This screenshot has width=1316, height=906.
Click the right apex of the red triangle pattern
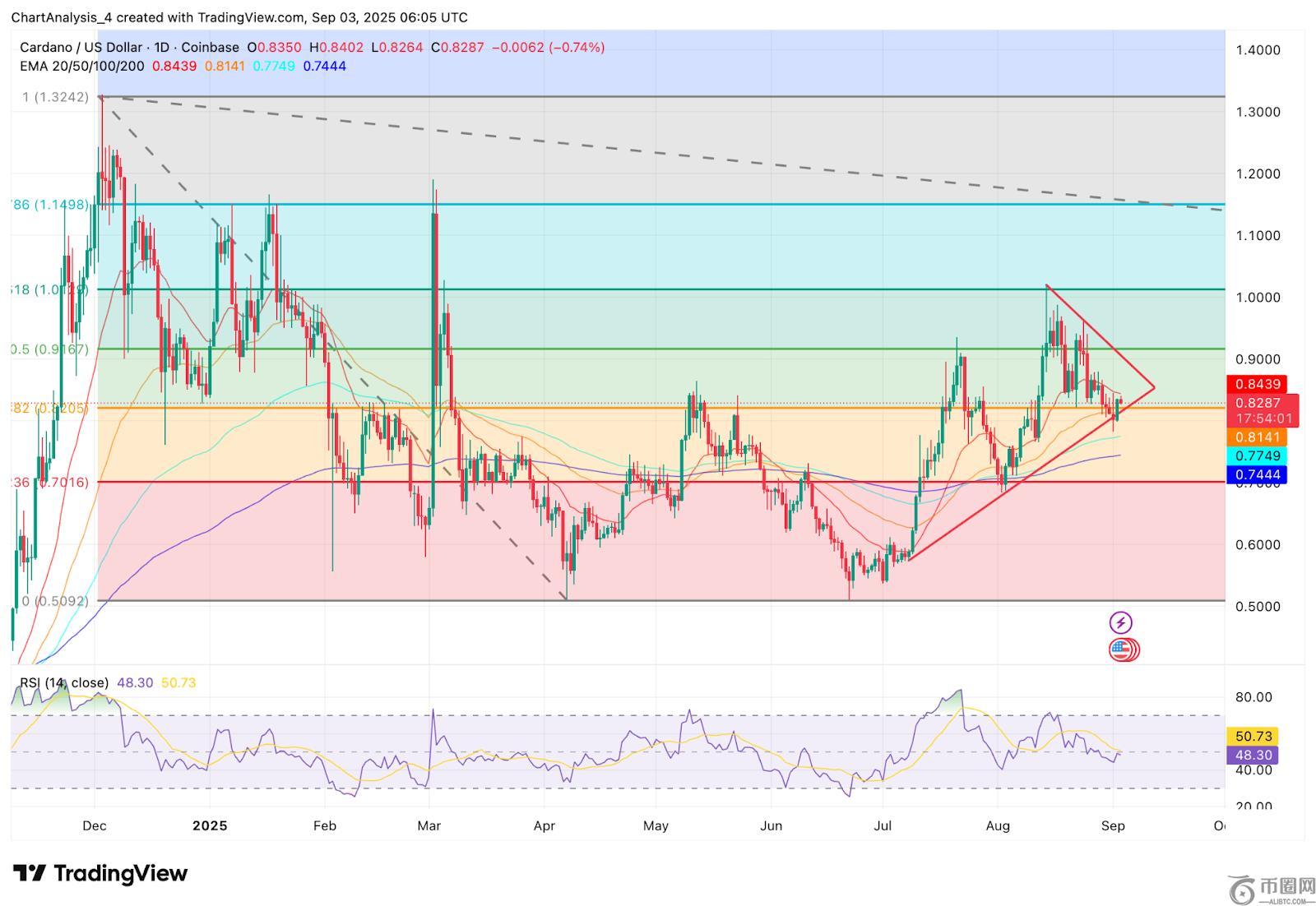tap(1154, 387)
